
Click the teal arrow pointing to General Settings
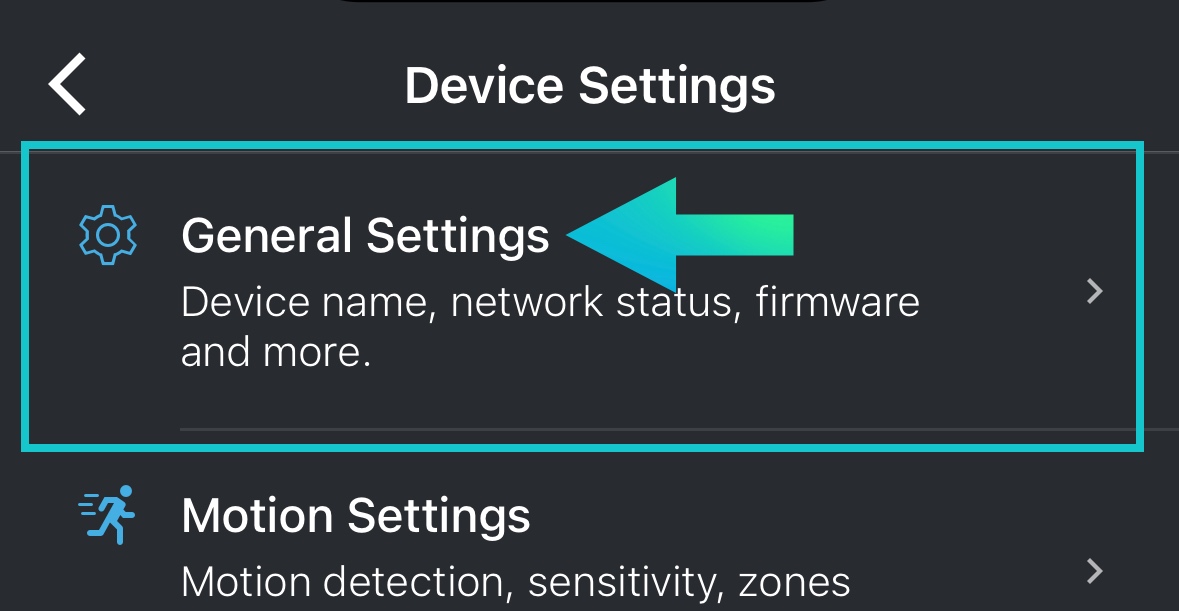[x=680, y=234]
